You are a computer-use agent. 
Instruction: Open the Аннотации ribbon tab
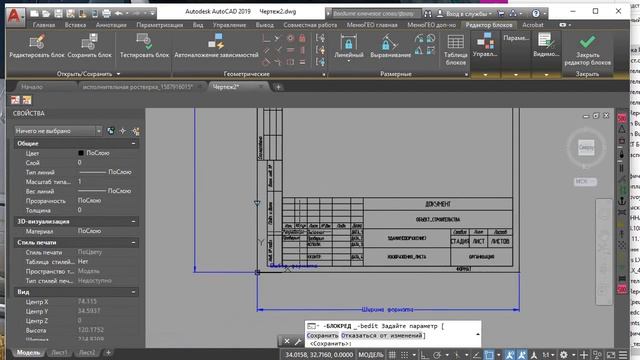click(111, 25)
